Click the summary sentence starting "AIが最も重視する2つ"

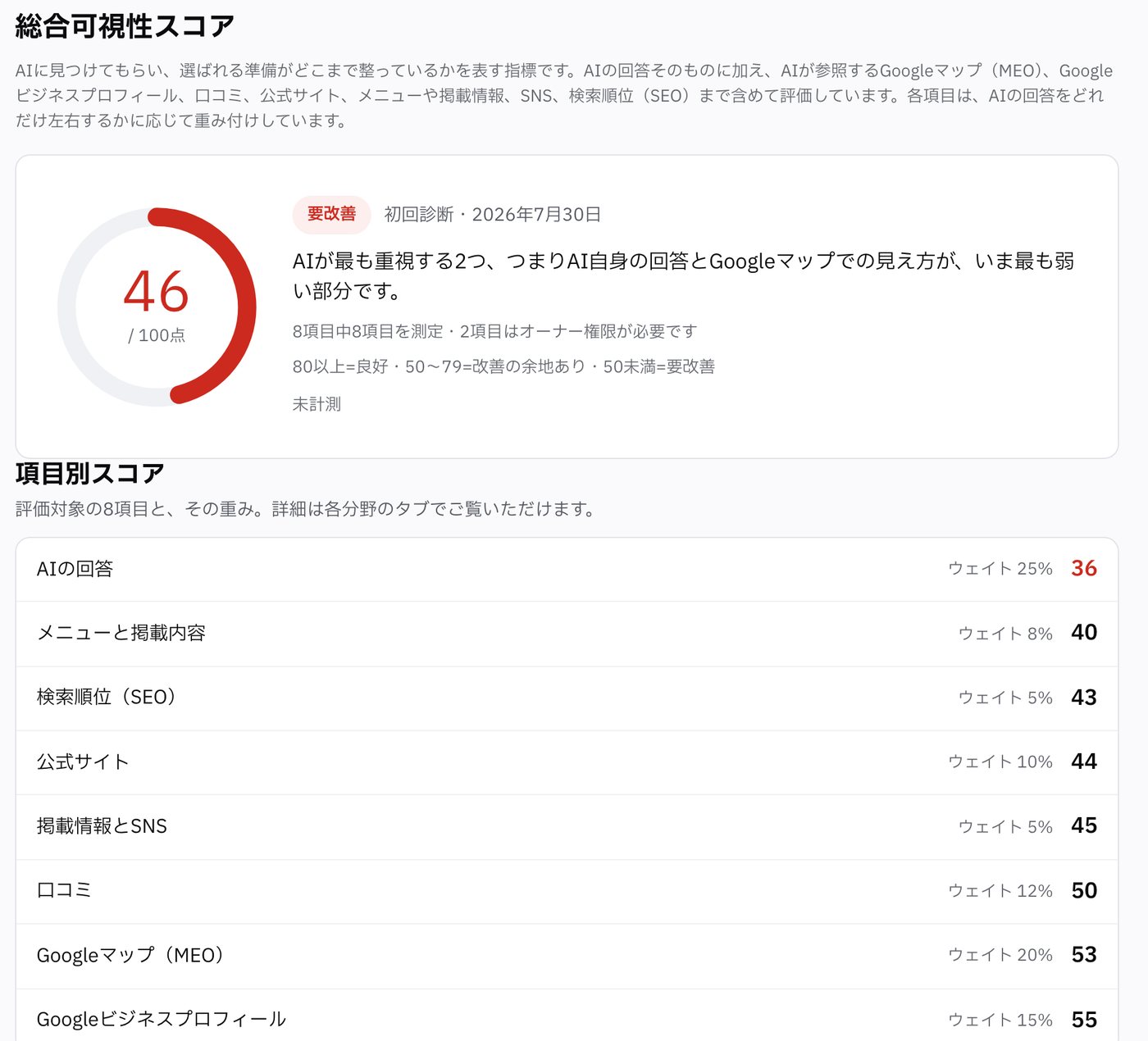click(x=683, y=275)
